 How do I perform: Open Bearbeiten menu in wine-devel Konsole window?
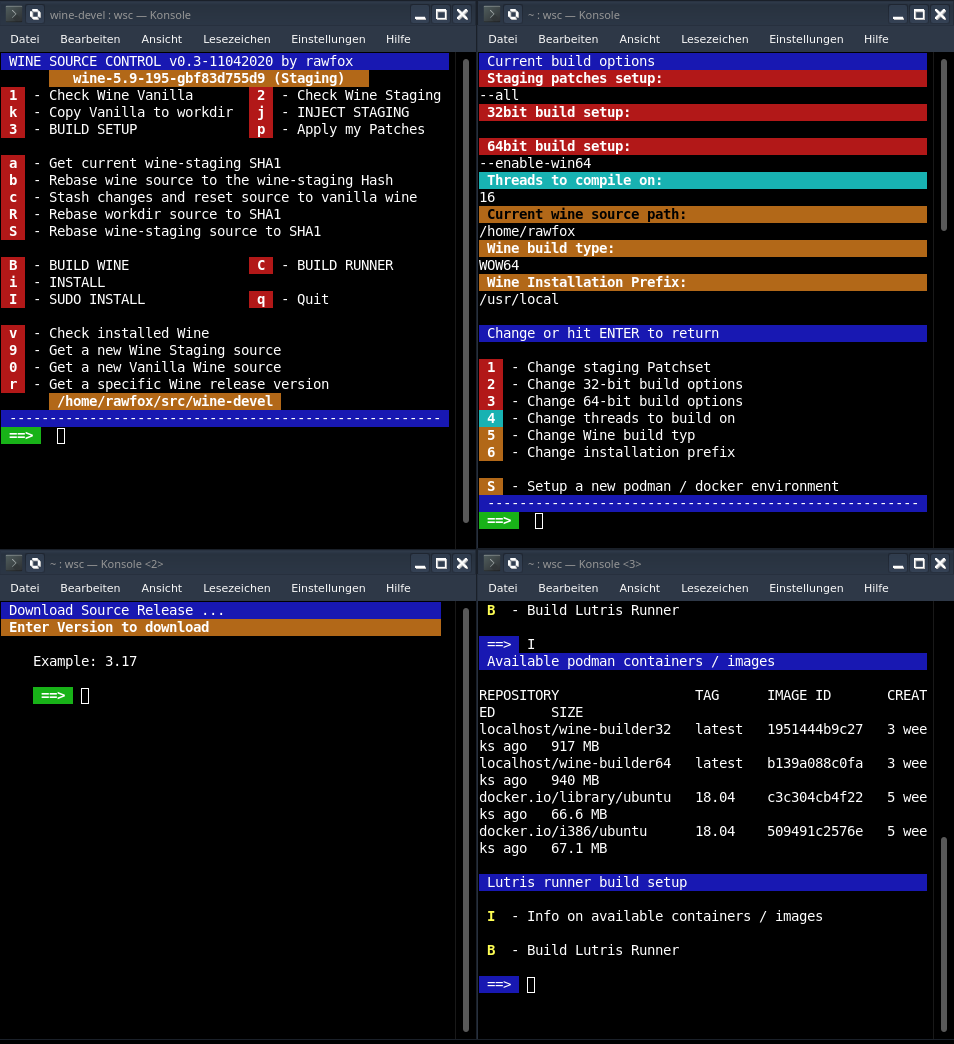pos(90,39)
